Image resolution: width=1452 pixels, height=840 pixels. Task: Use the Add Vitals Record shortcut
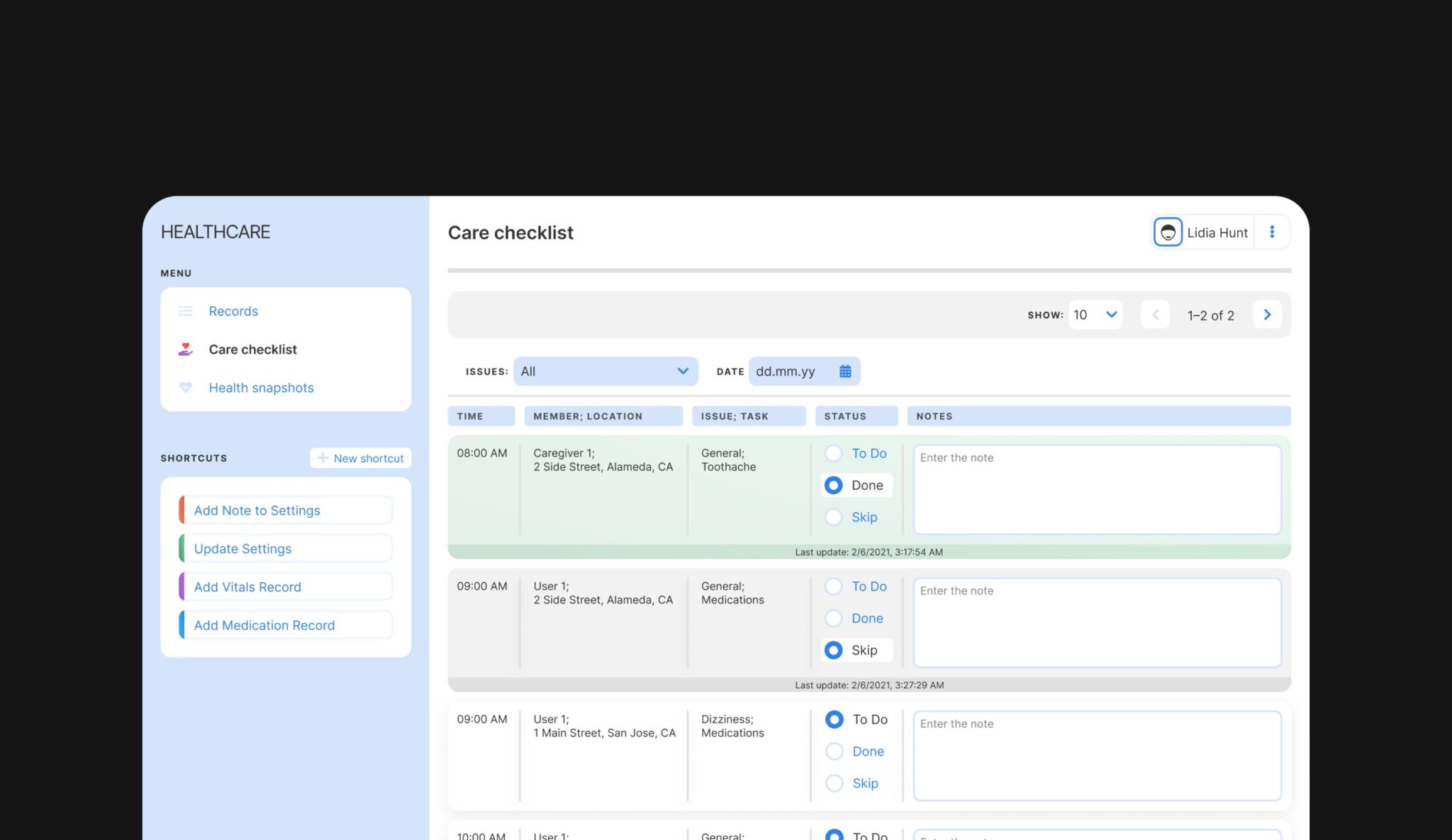286,587
